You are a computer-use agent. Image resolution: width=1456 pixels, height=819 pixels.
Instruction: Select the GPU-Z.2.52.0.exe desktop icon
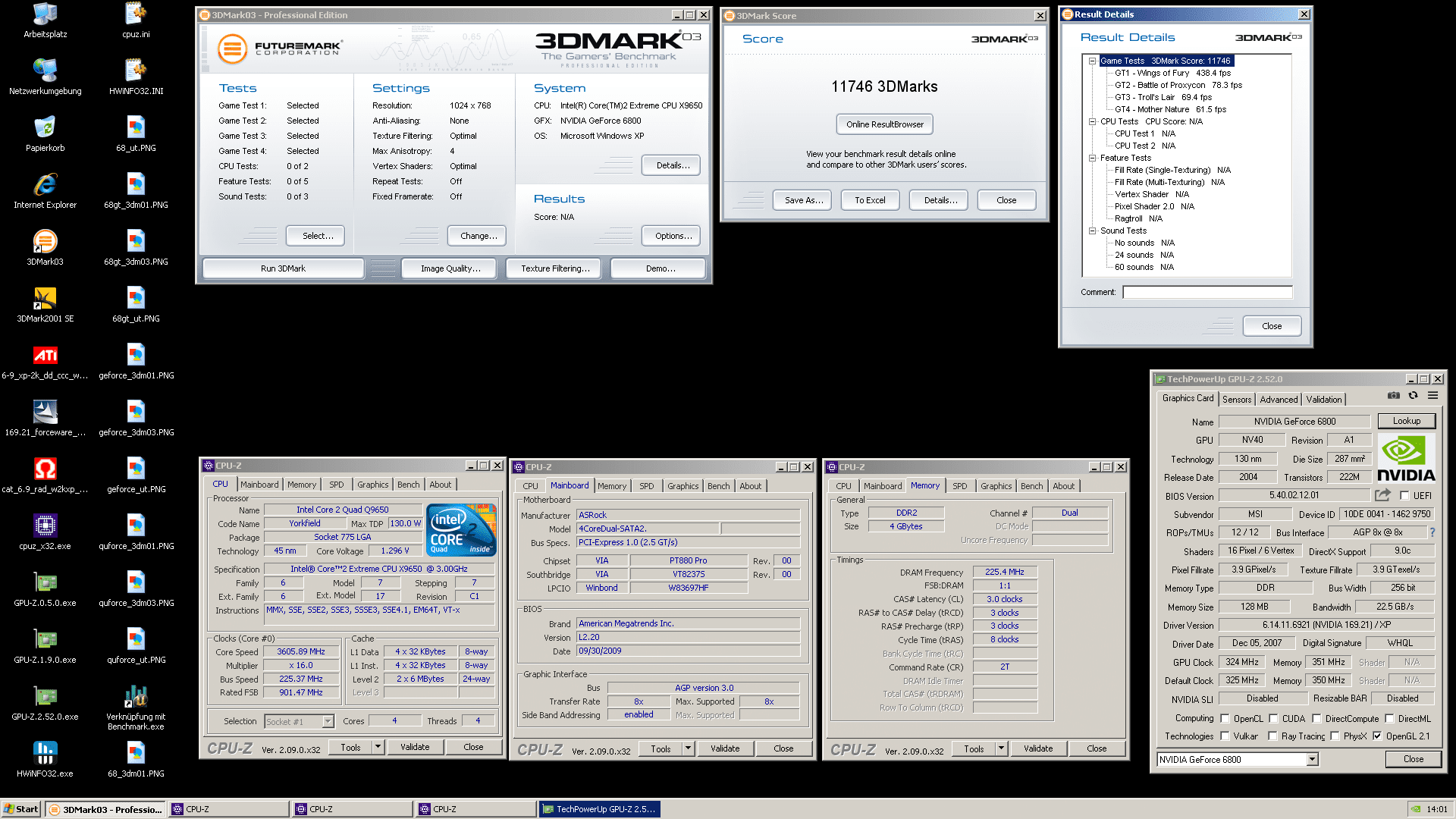tap(45, 702)
